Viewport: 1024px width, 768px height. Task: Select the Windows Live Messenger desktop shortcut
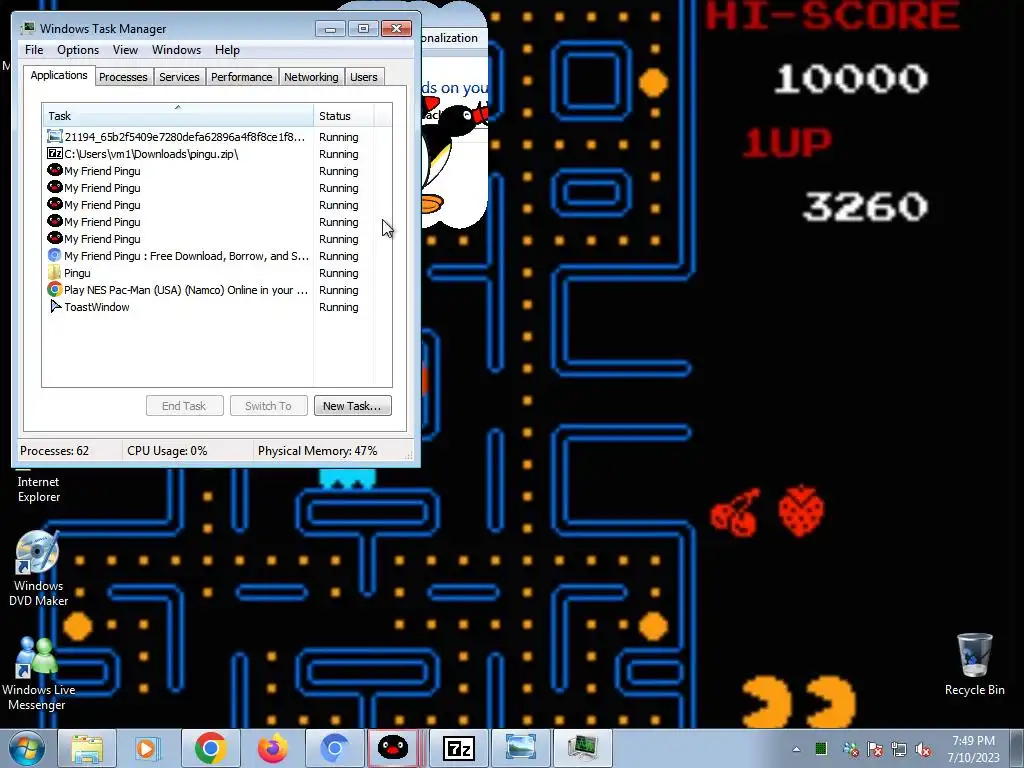click(x=38, y=674)
